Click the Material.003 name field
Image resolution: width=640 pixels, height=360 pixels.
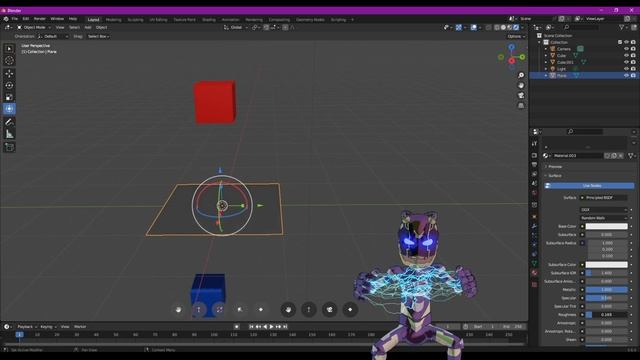click(577, 156)
